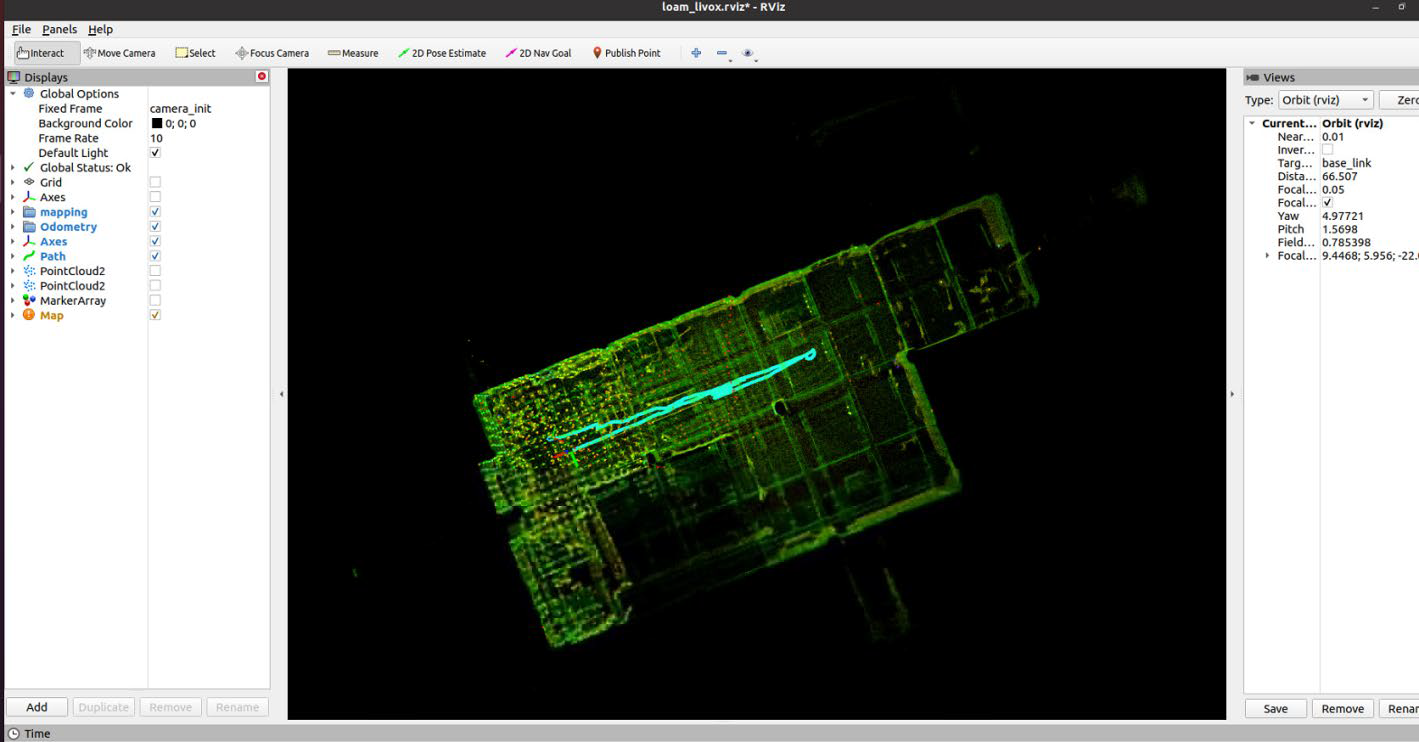This screenshot has width=1419, height=742.
Task: Collapse the Global Options tree
Action: coord(13,94)
